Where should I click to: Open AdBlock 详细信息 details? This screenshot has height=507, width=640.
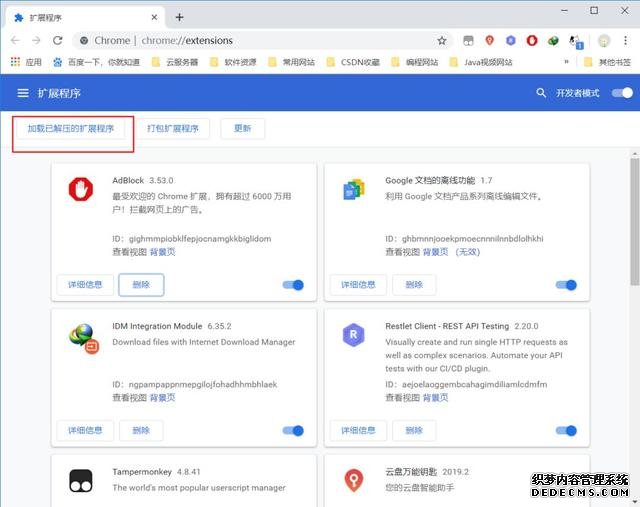85,285
